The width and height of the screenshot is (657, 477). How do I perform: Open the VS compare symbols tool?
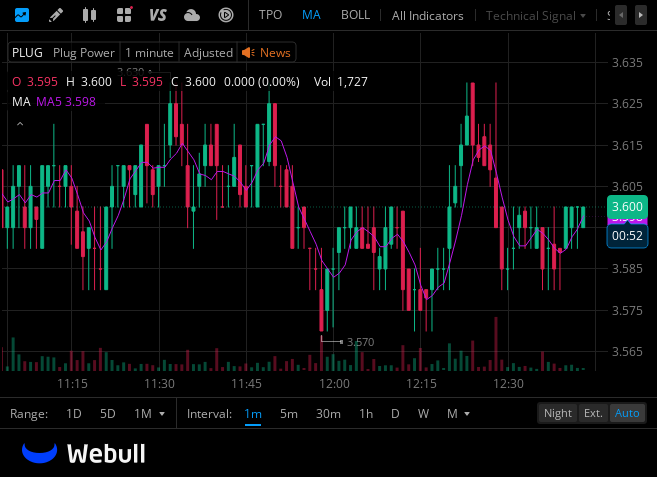158,16
